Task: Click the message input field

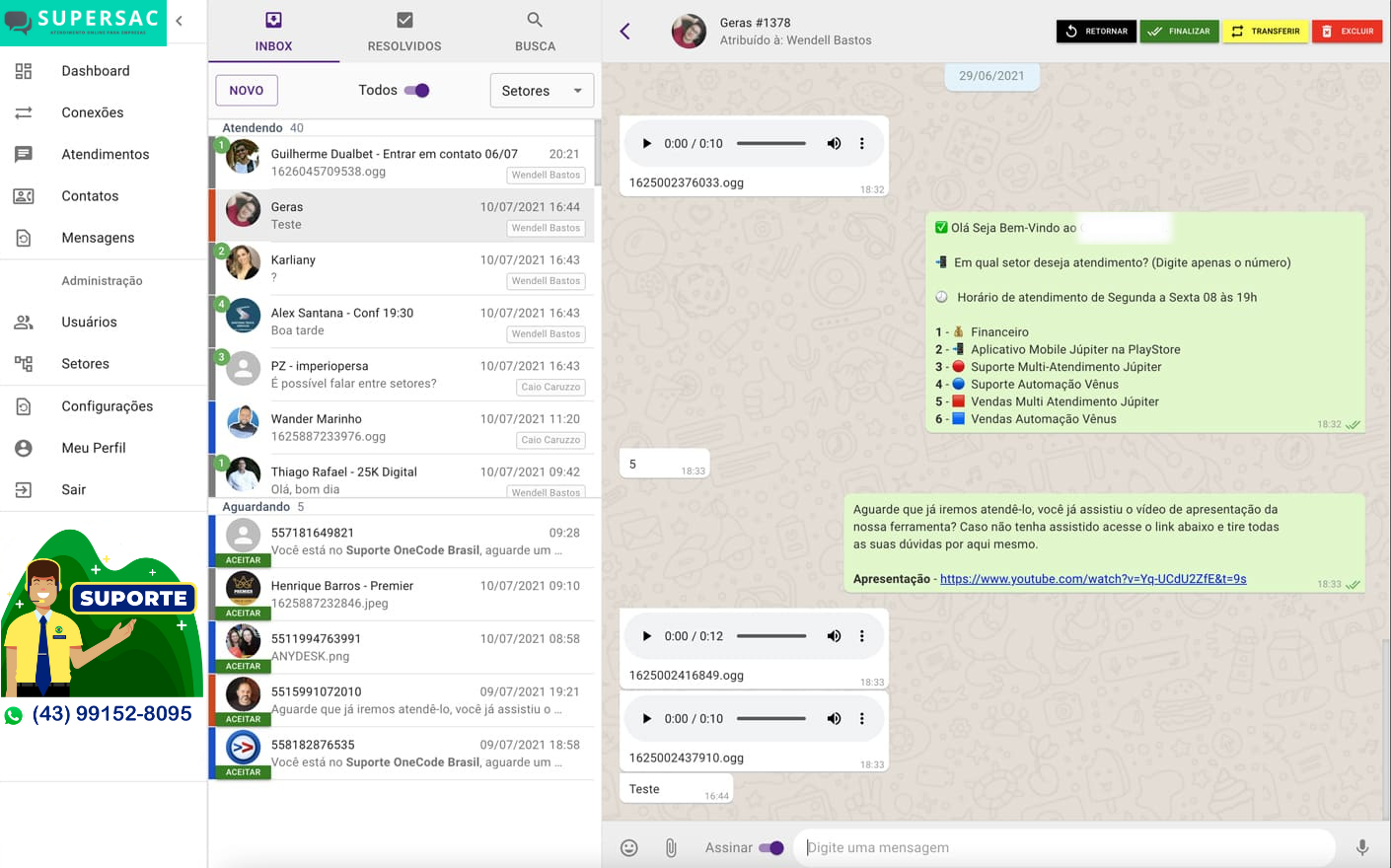Action: [1064, 847]
